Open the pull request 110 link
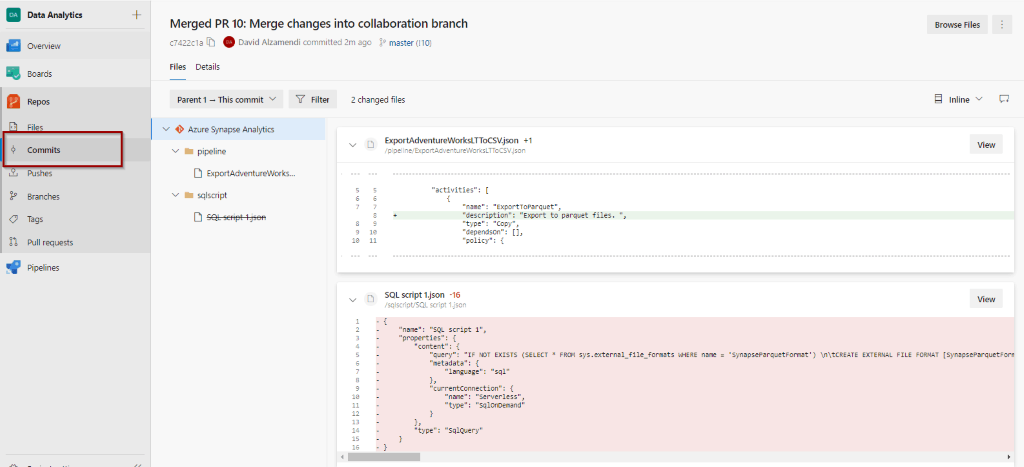 click(x=424, y=42)
